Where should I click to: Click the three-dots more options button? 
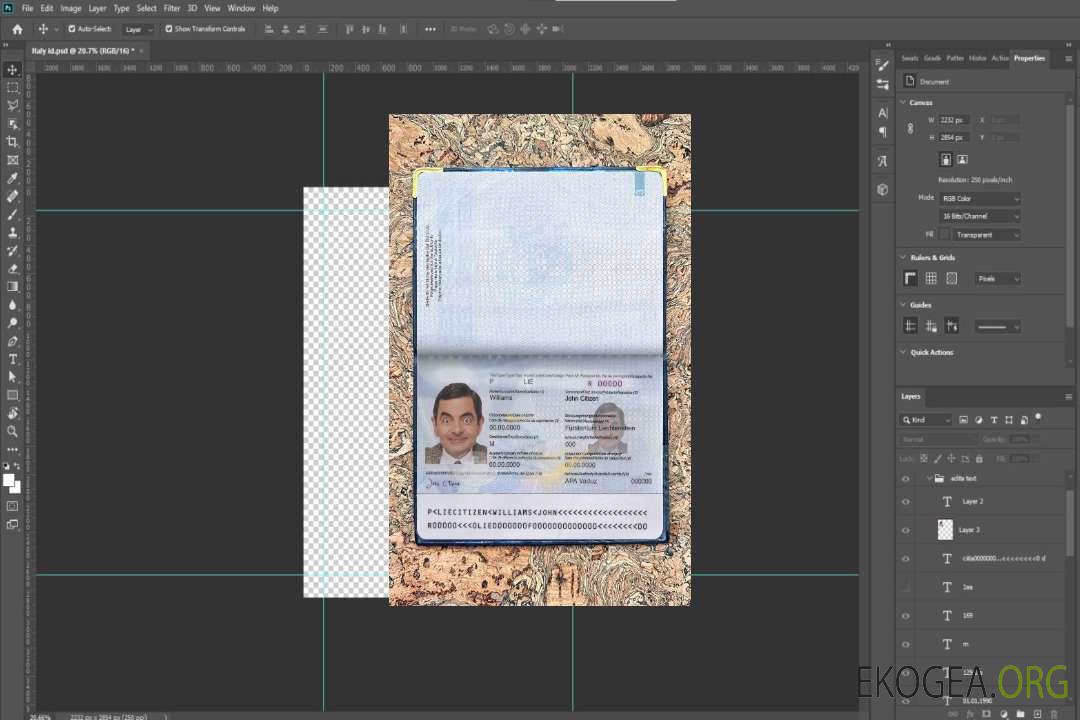click(430, 29)
